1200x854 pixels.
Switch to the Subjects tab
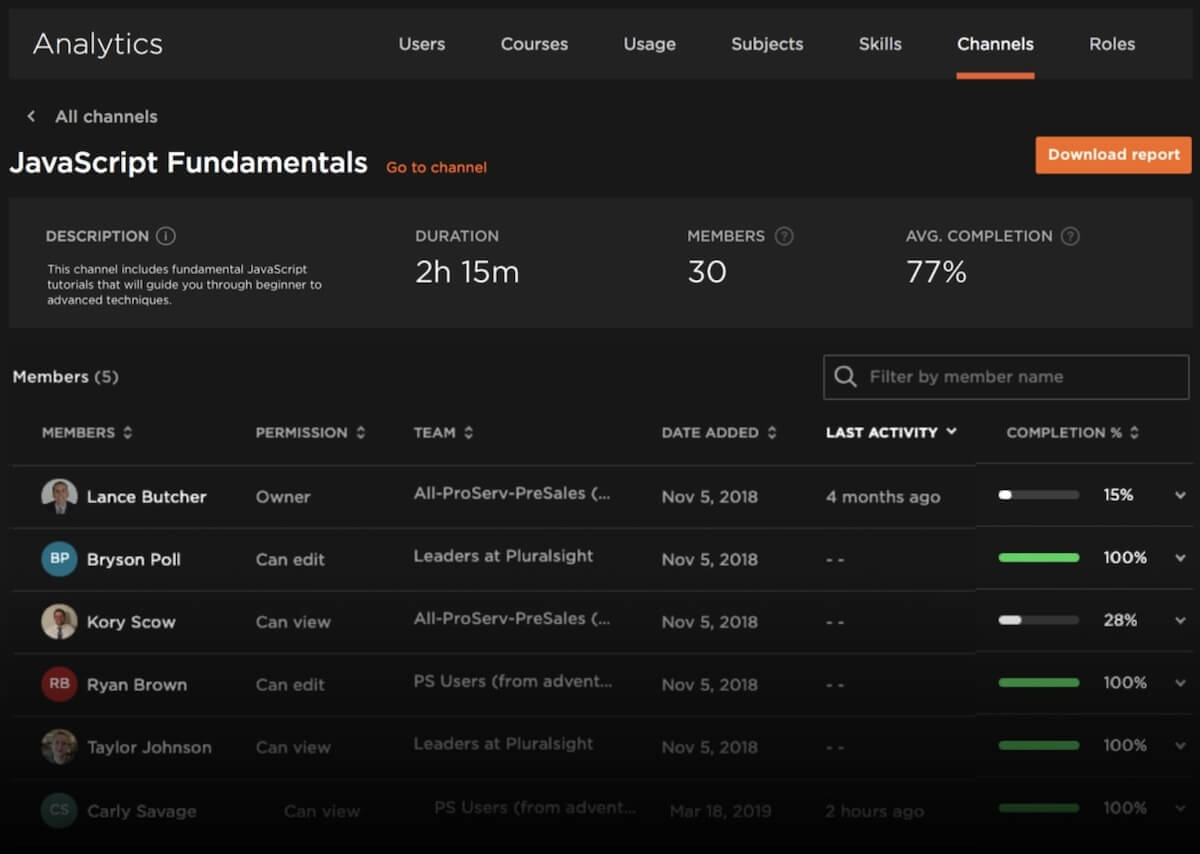click(x=767, y=44)
